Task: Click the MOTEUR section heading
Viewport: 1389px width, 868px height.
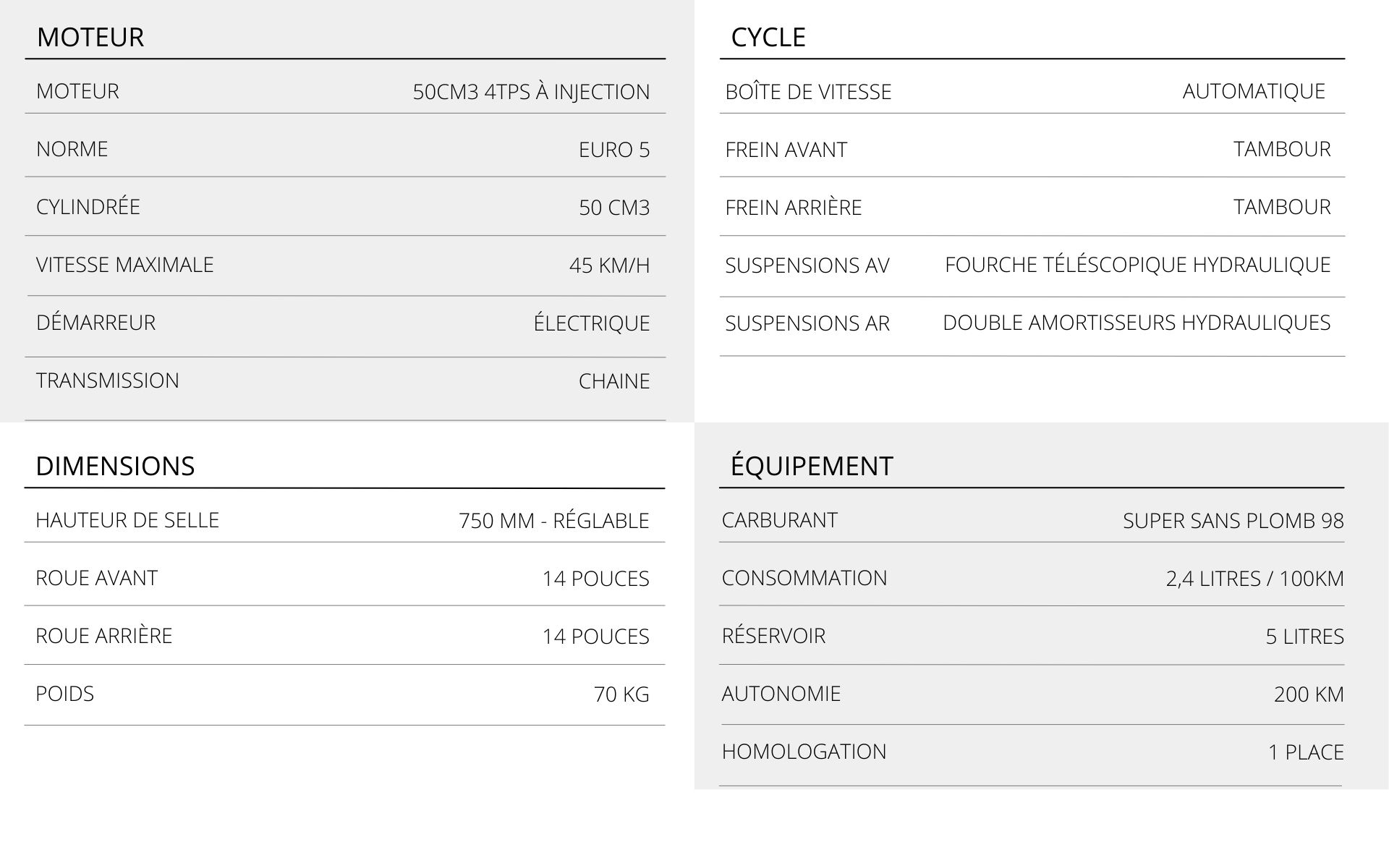Action: 90,37
